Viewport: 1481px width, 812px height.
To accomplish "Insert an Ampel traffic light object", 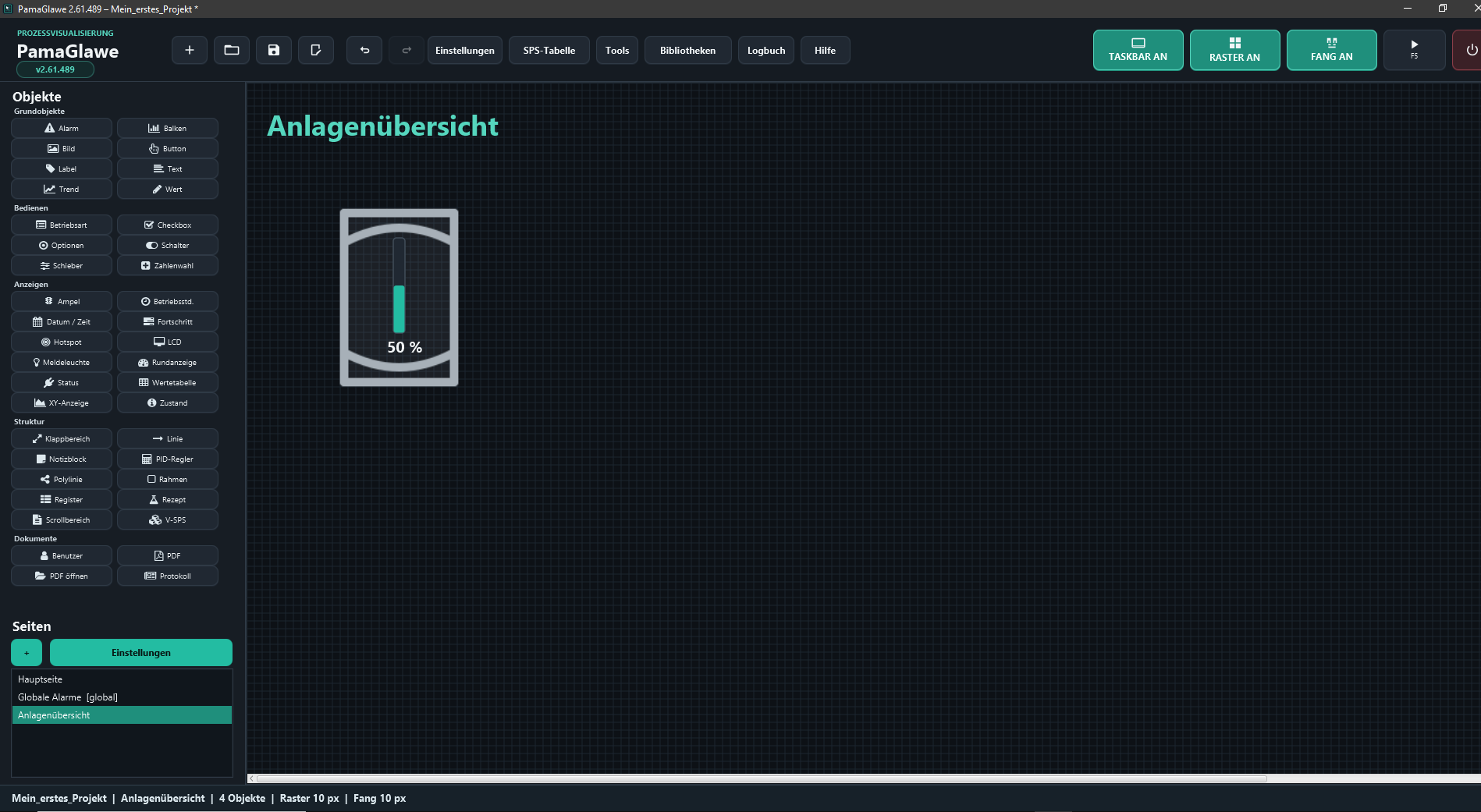I will coord(62,301).
